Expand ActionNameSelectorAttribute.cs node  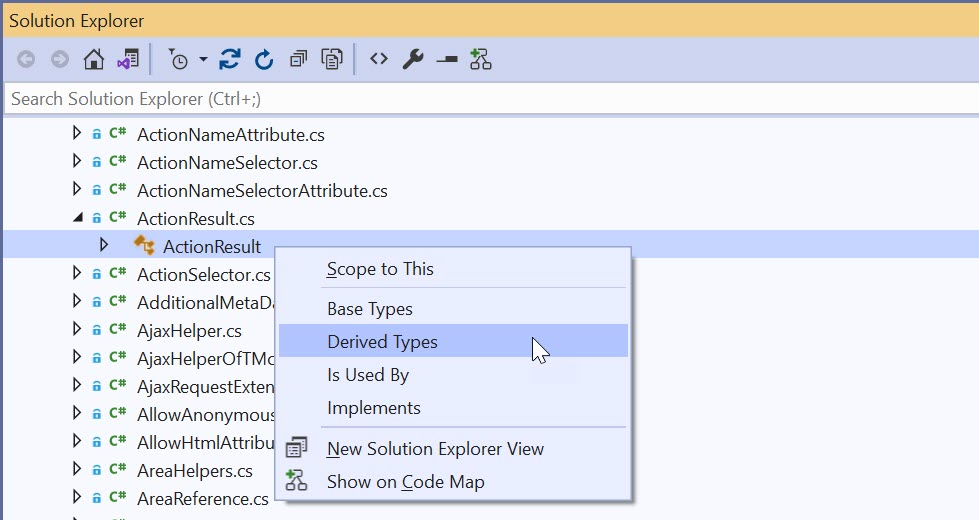[x=77, y=189]
